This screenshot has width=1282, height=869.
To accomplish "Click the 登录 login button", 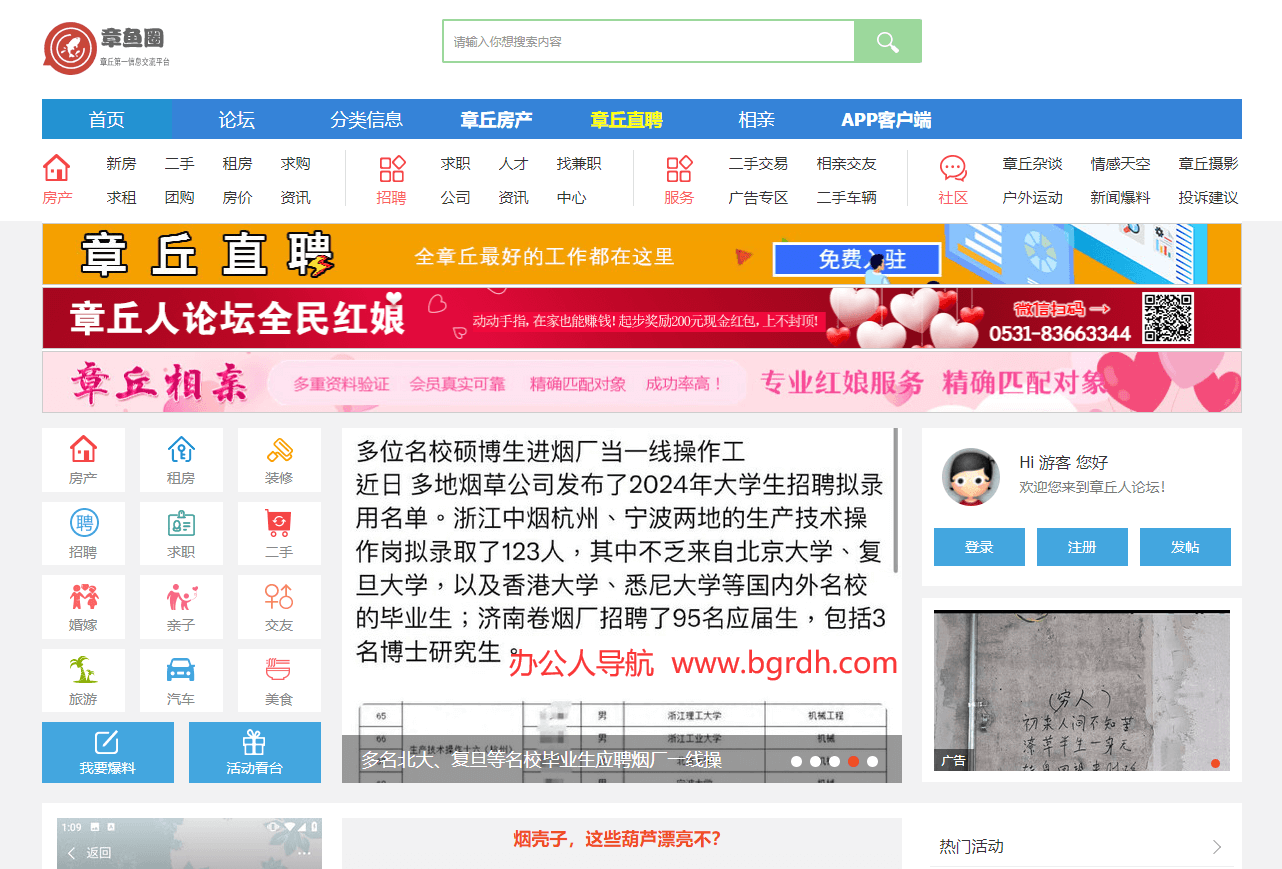I will pos(979,547).
